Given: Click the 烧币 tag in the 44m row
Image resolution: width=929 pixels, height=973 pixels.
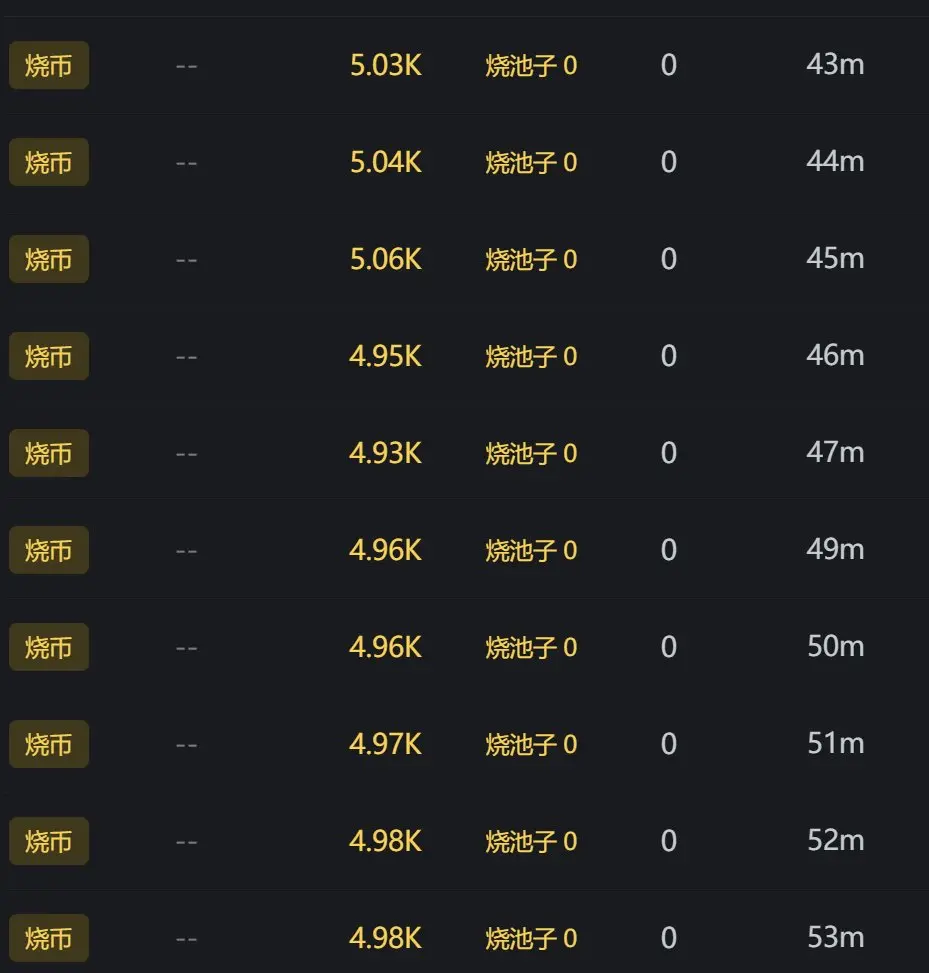Looking at the screenshot, I should 49,162.
